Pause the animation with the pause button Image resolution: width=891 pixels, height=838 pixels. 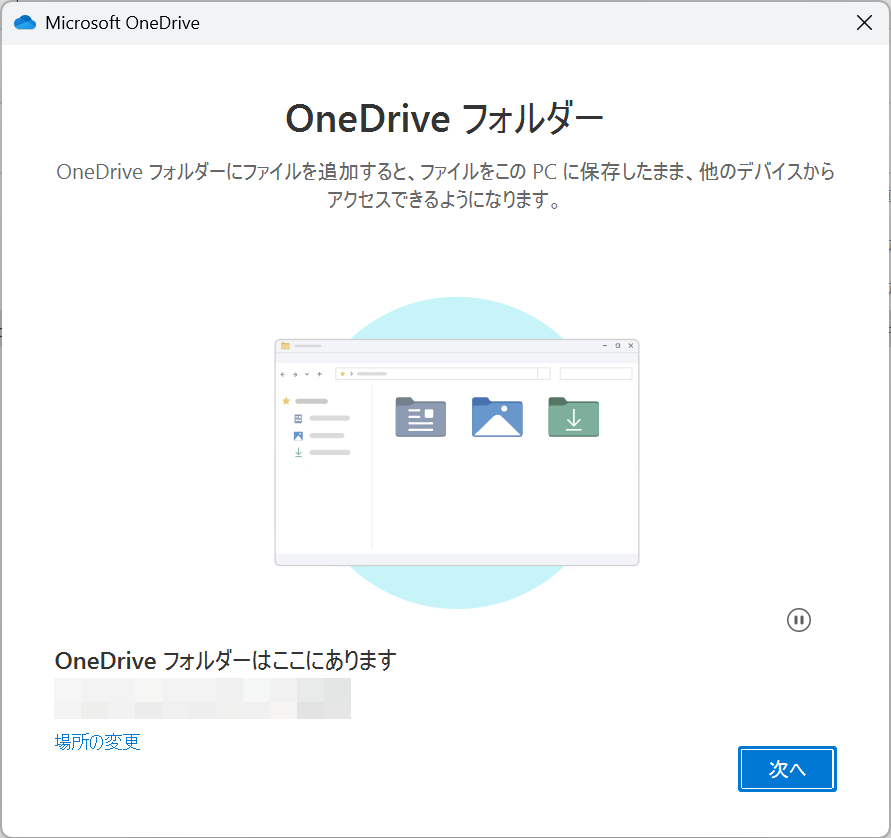pos(798,620)
